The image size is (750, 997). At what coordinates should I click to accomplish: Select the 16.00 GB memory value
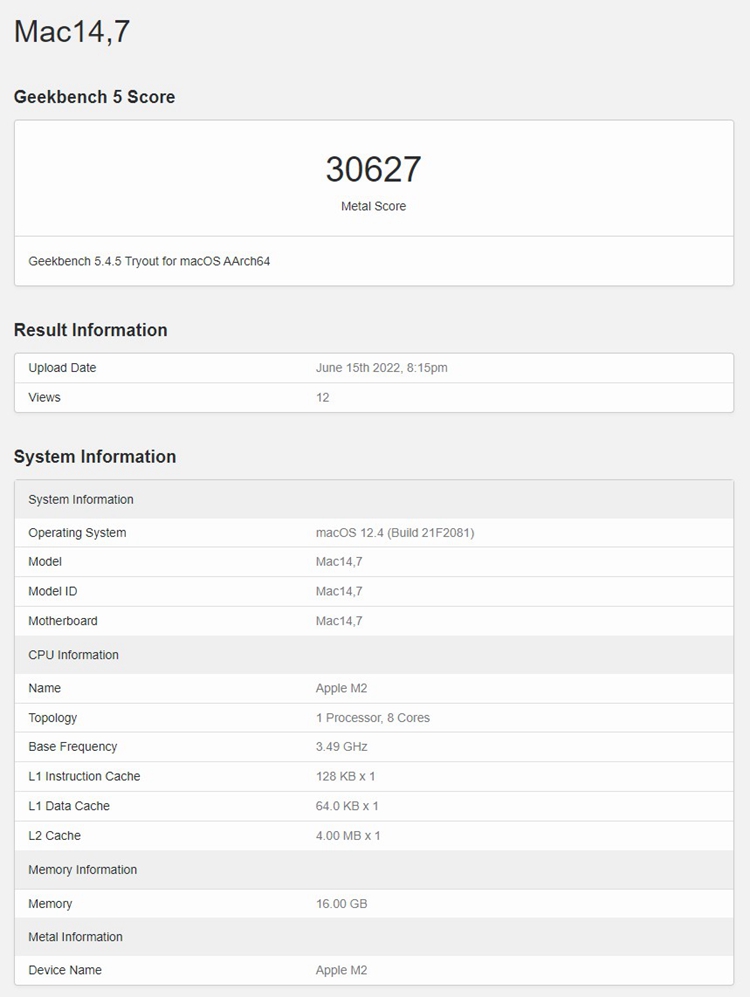(341, 904)
